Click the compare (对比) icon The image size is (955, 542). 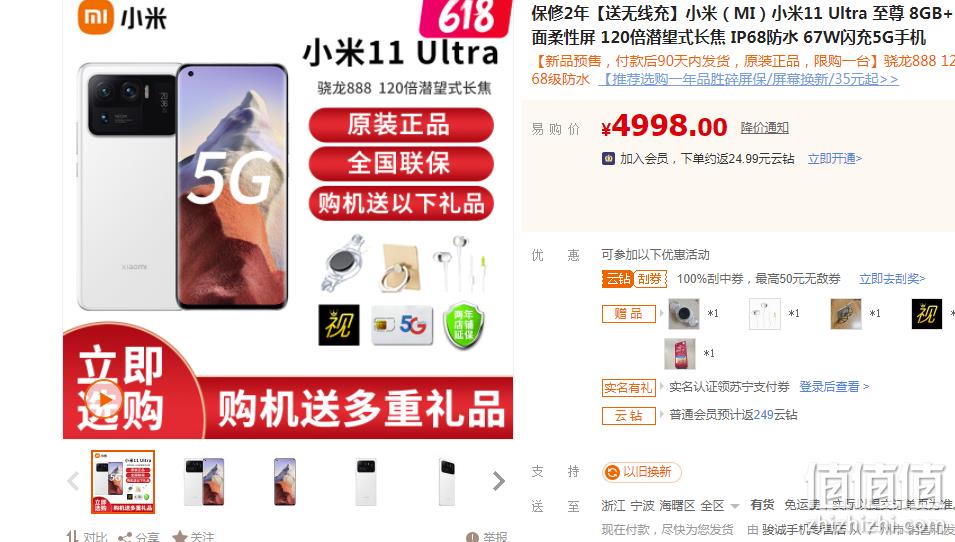[72, 537]
